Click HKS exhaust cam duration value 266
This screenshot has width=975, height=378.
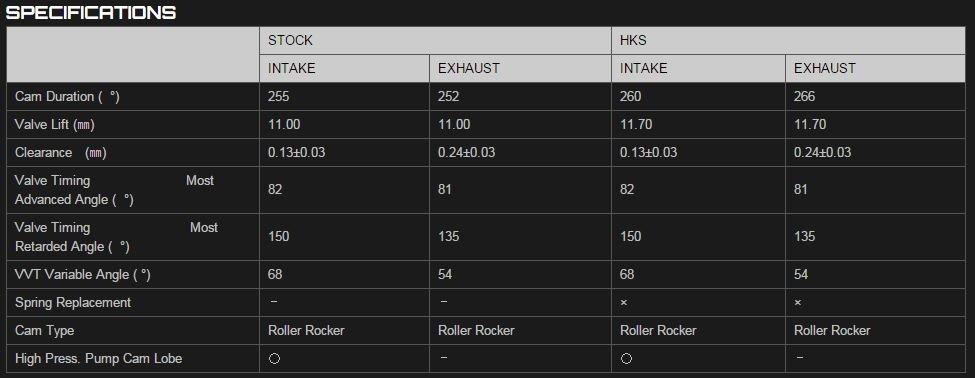[x=805, y=97]
